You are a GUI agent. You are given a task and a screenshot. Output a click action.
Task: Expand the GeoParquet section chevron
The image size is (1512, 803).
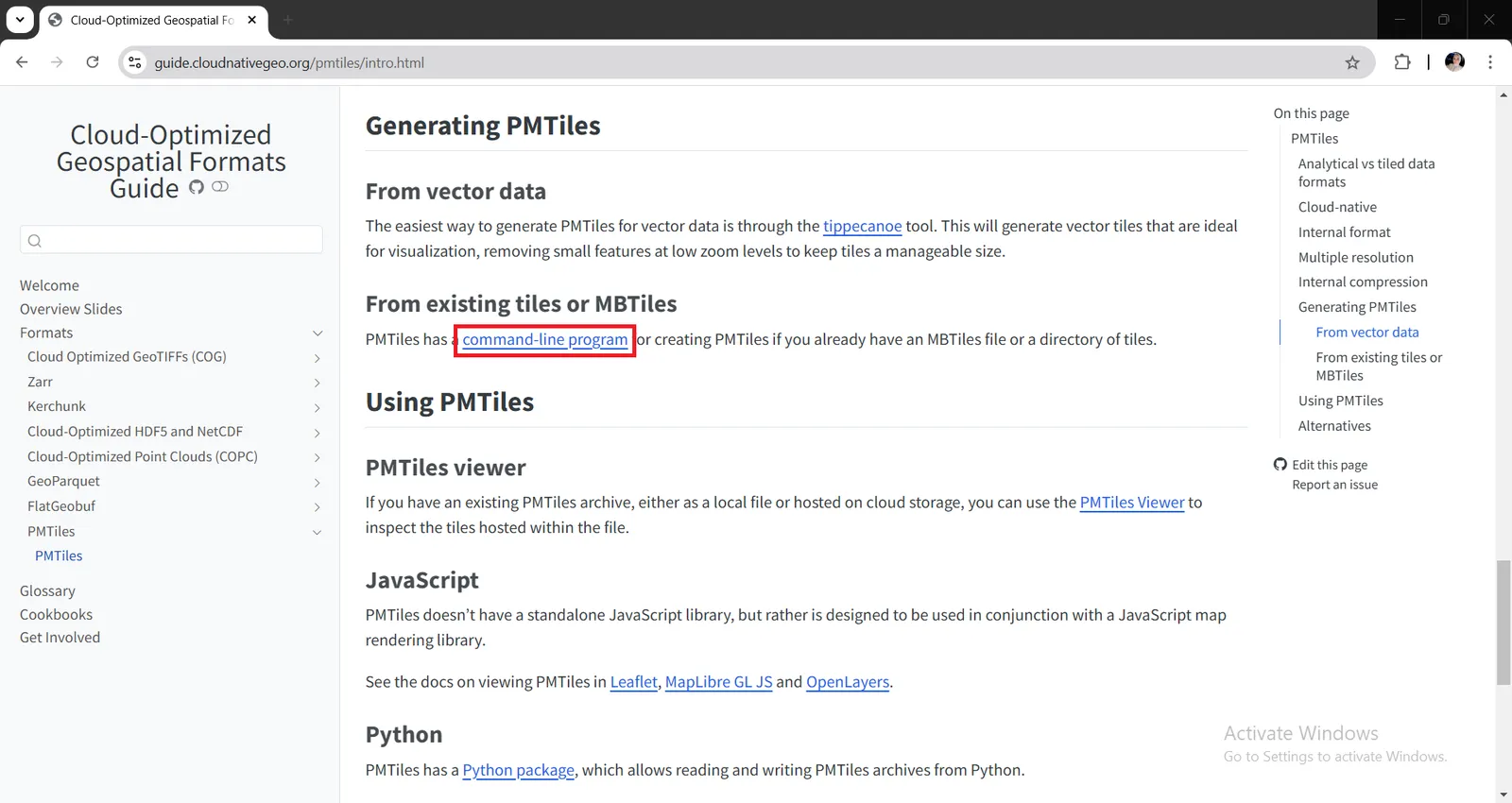click(318, 483)
